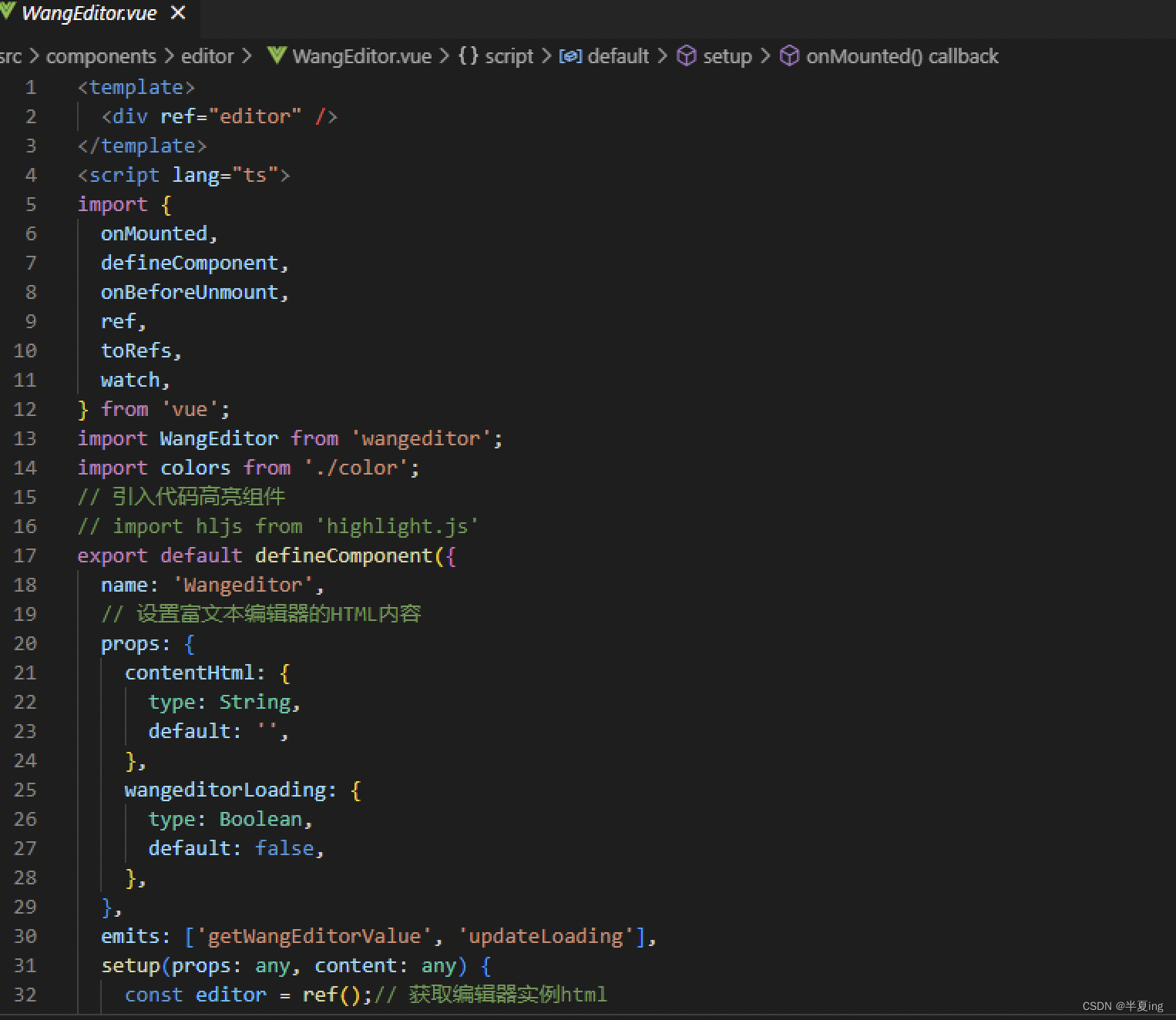Expand breadcrumb chevron after 'components'

tap(169, 56)
